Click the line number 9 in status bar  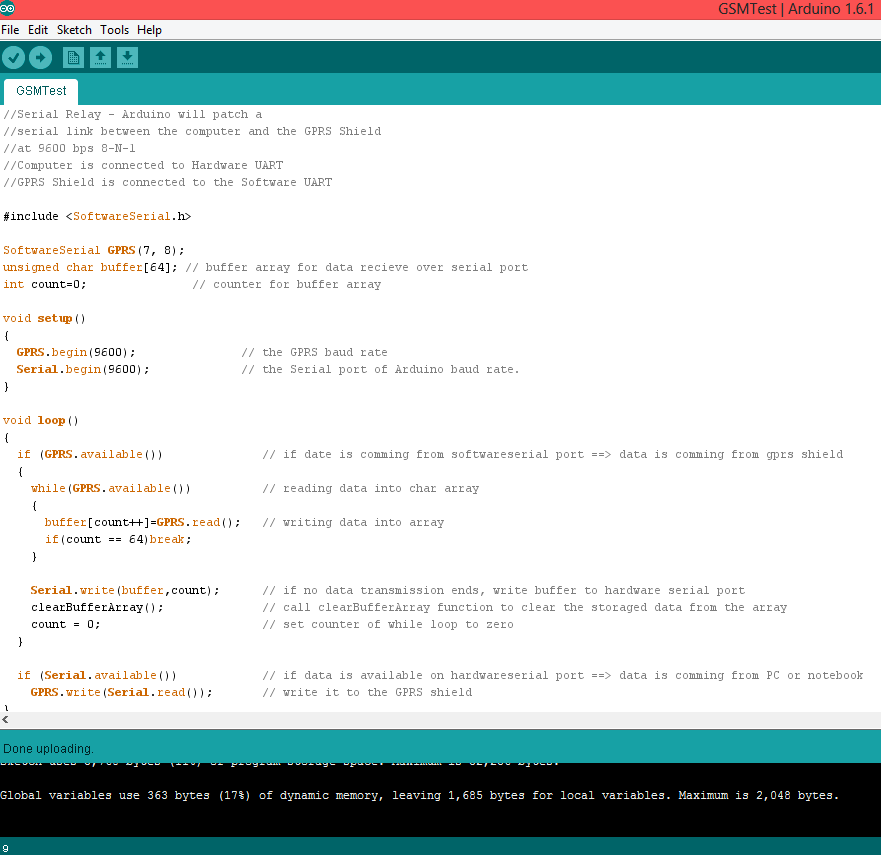coord(5,848)
